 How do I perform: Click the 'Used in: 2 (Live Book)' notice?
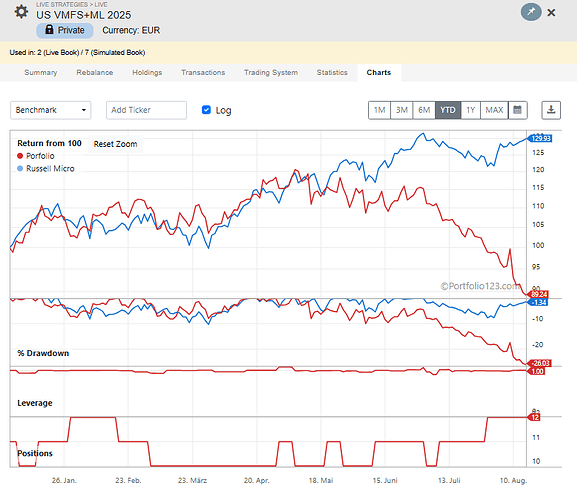click(77, 53)
